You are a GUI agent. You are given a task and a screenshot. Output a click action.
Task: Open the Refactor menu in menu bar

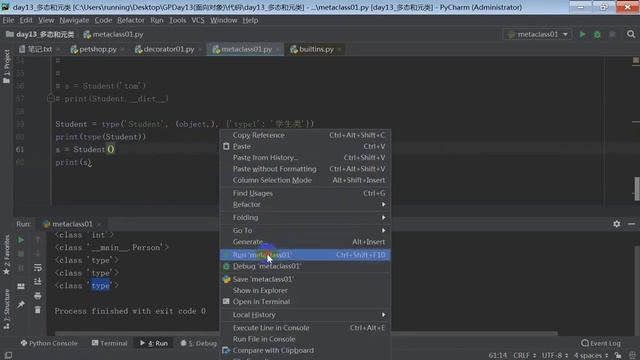click(x=131, y=20)
